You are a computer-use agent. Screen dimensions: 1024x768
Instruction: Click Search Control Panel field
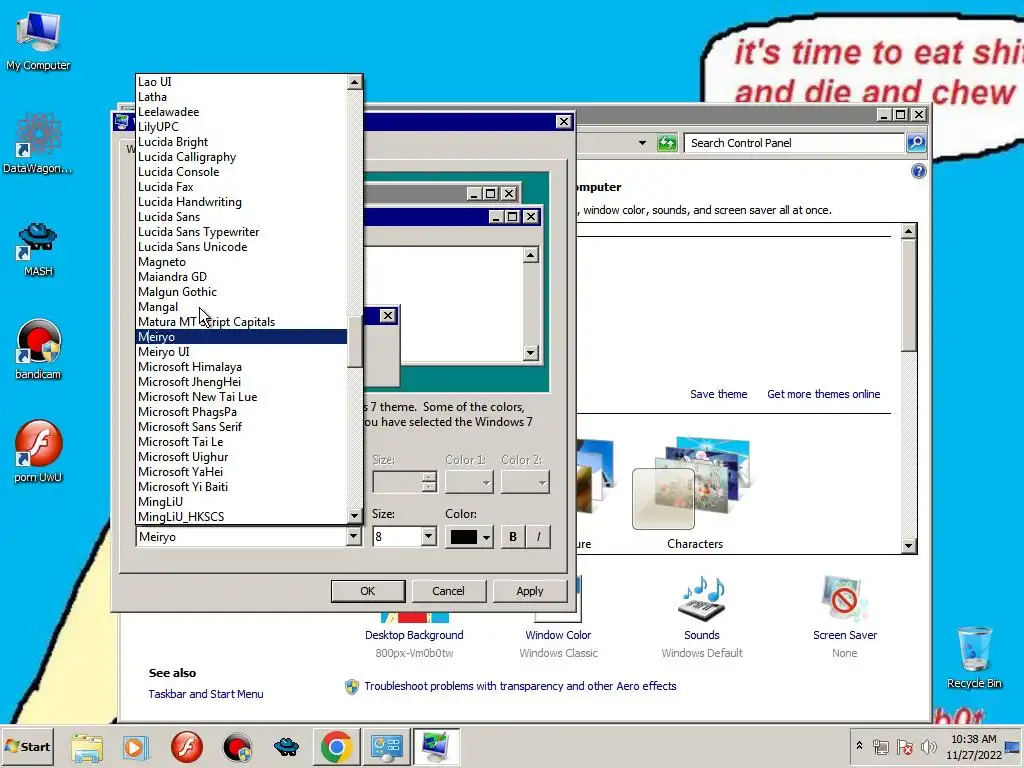pos(793,143)
